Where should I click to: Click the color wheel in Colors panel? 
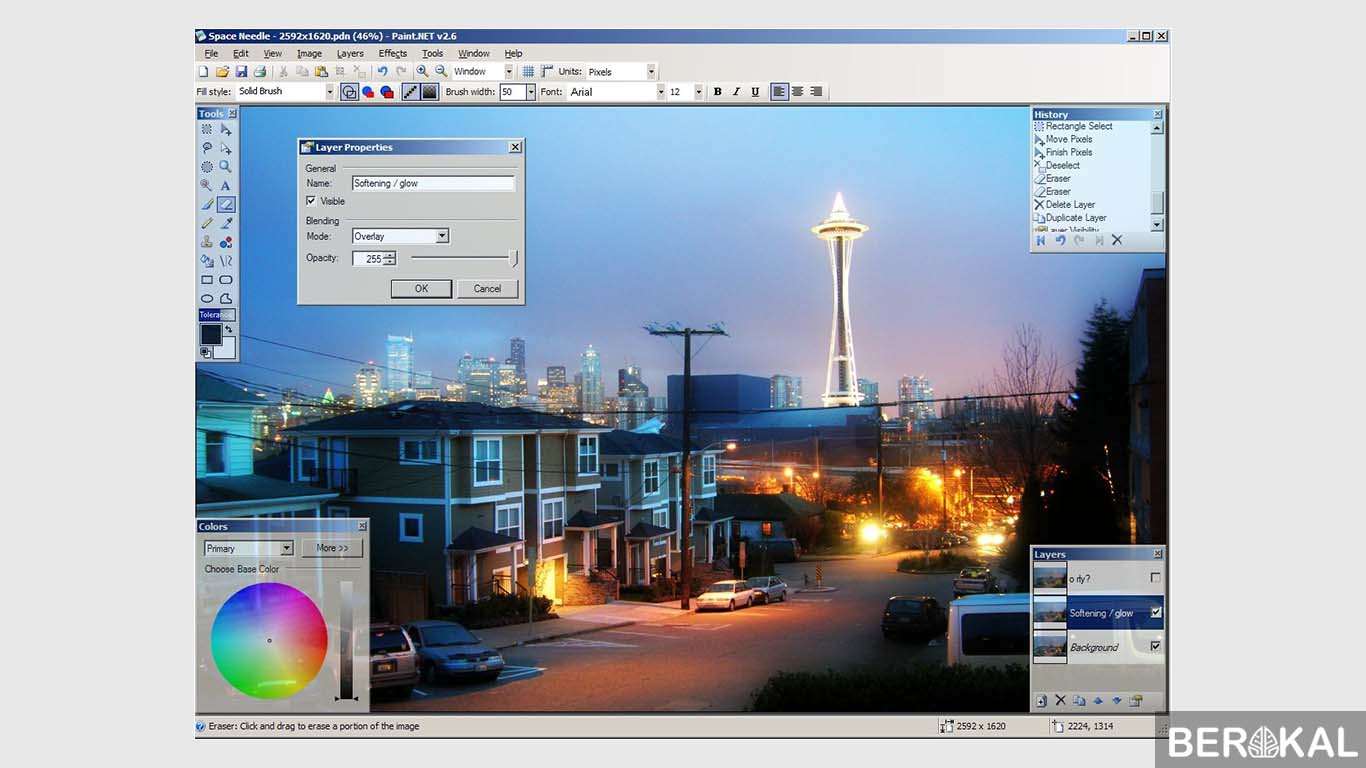(269, 640)
